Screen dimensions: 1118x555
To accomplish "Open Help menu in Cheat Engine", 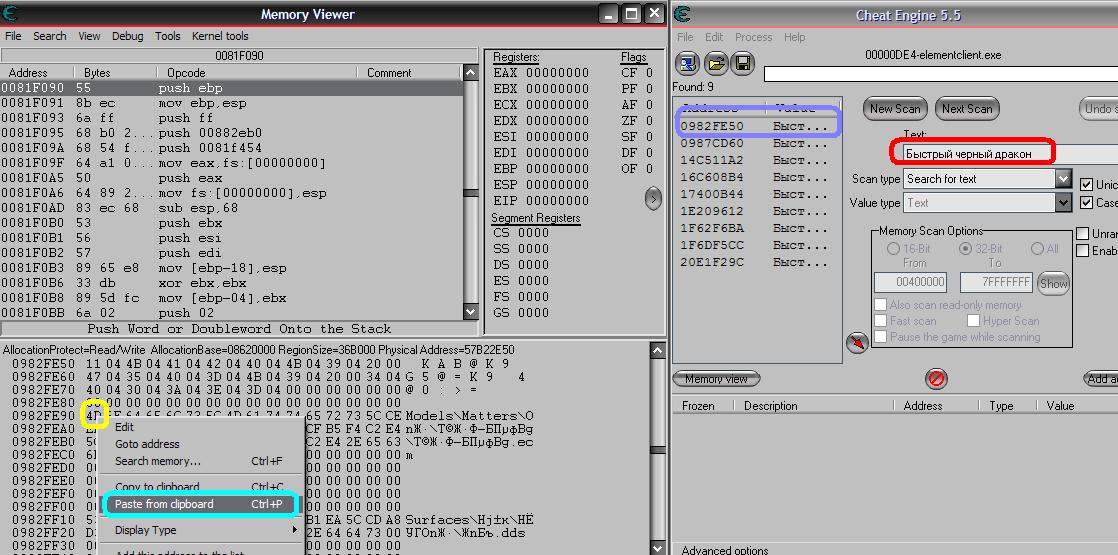I will [794, 37].
